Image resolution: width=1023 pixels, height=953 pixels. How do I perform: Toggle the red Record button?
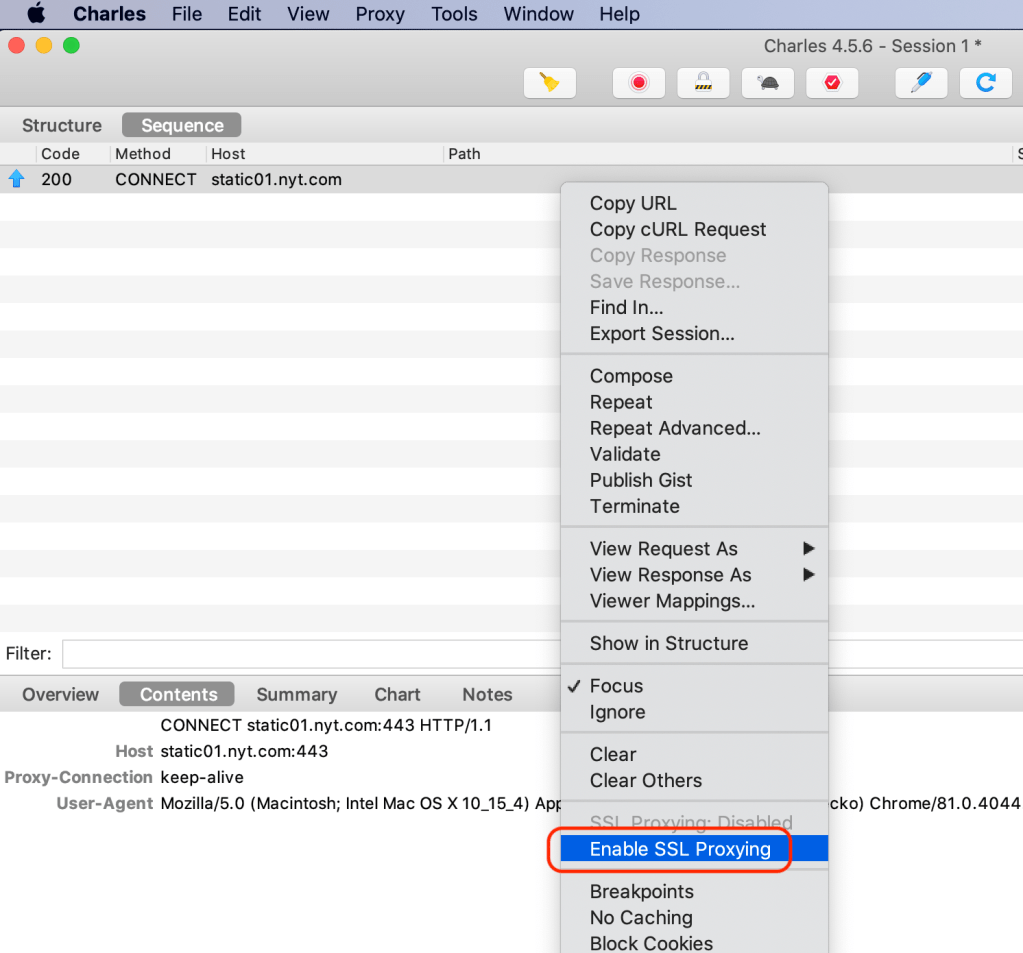click(638, 83)
